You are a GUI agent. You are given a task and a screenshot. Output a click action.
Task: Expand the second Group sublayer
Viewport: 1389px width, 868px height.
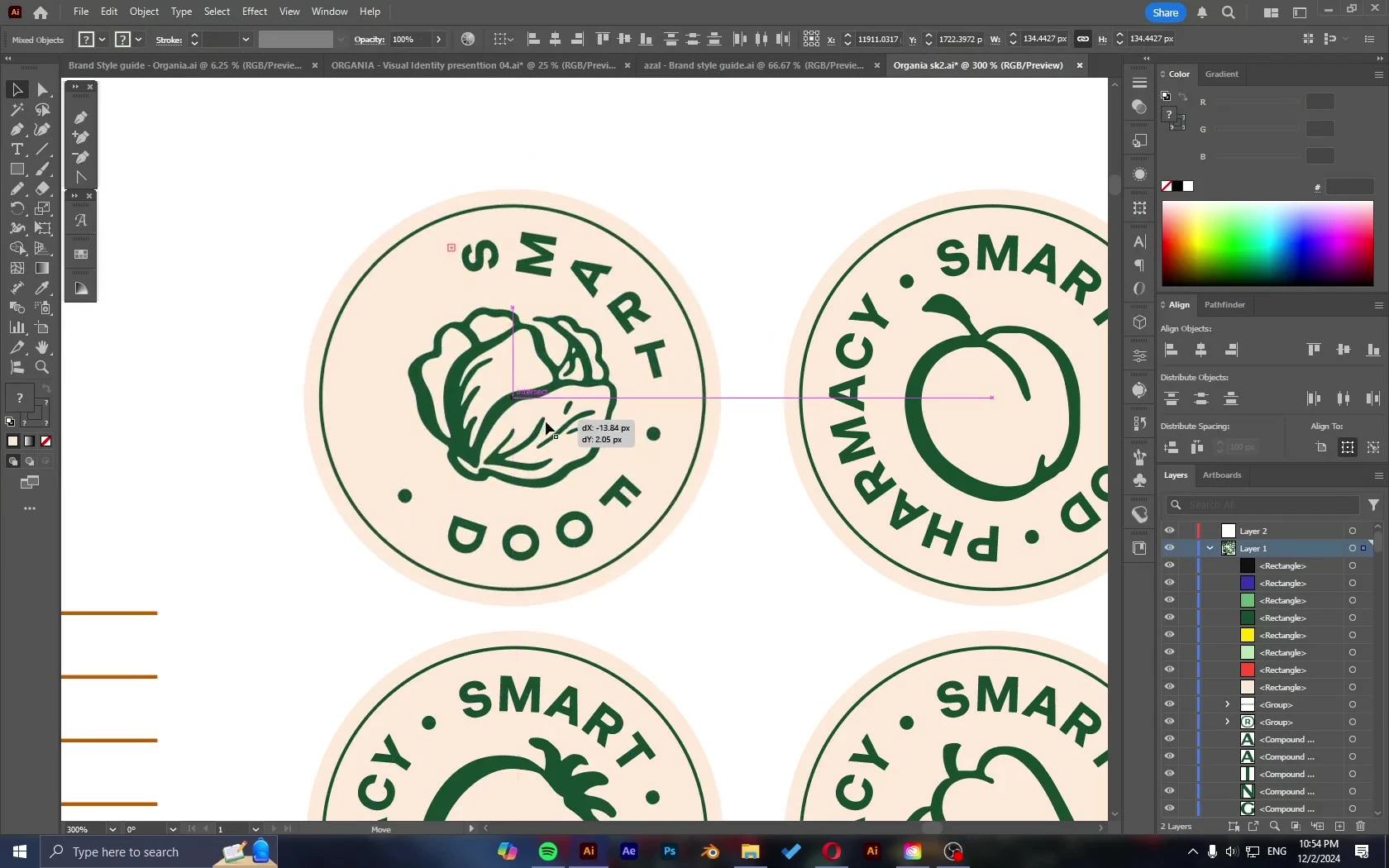tap(1227, 722)
